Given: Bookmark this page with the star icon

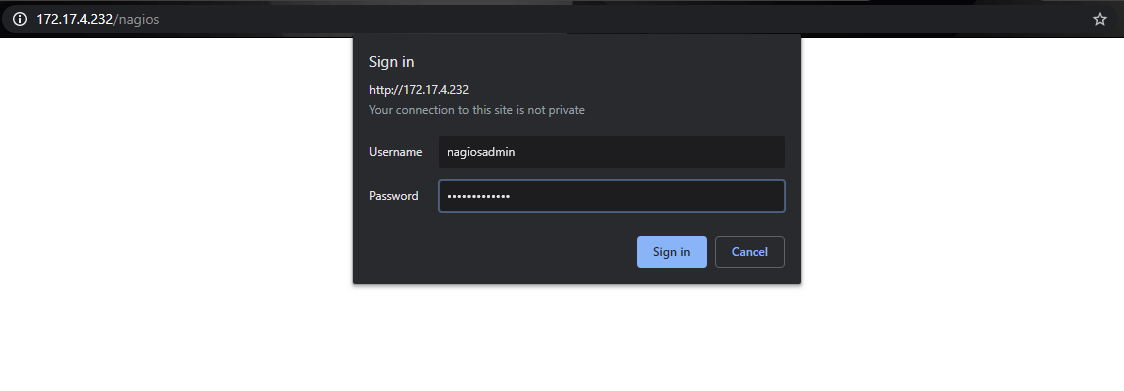Looking at the screenshot, I should coord(1100,19).
